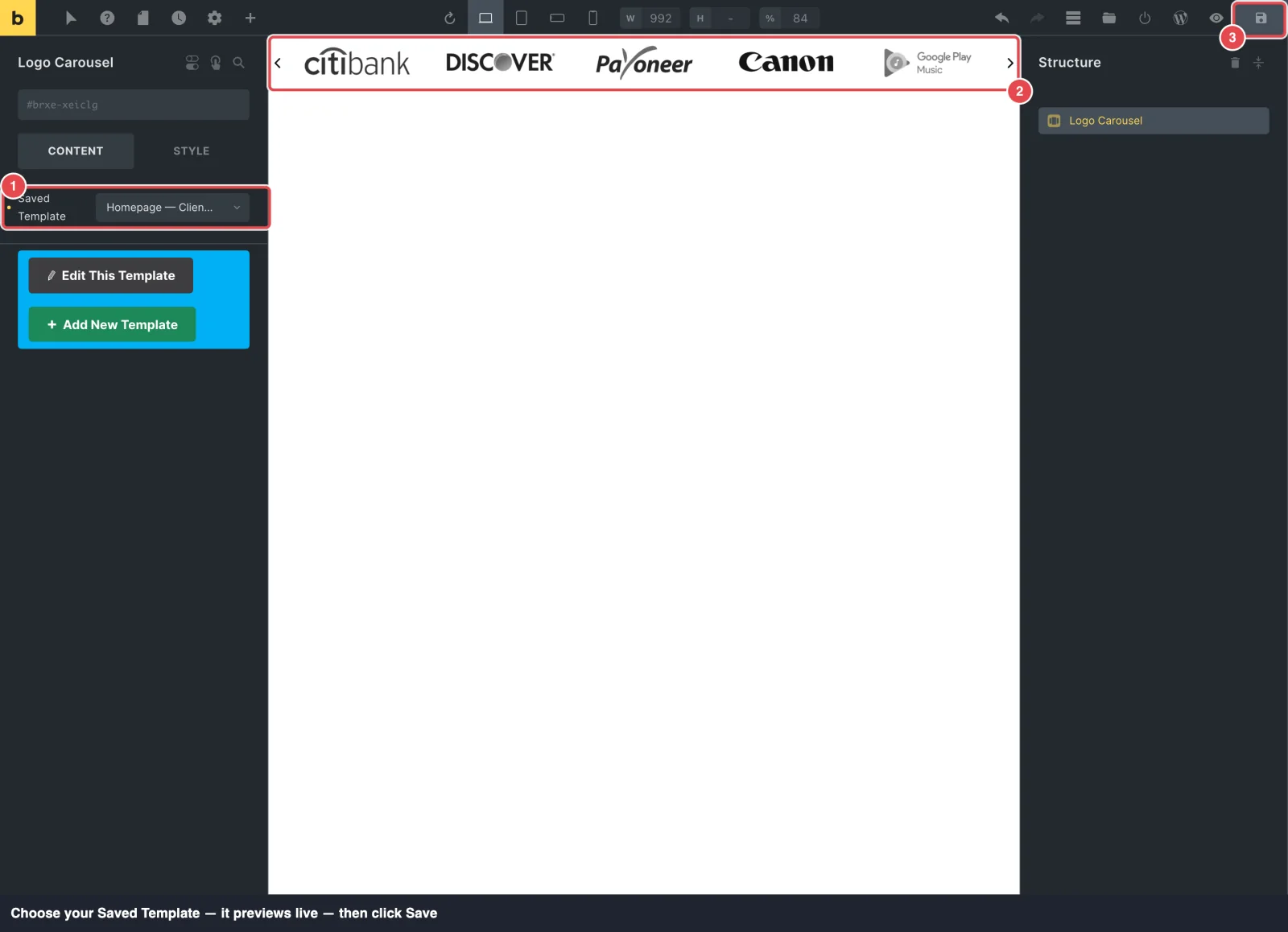Open the Saved Template dropdown
Viewport: 1288px width, 932px height.
coord(172,207)
